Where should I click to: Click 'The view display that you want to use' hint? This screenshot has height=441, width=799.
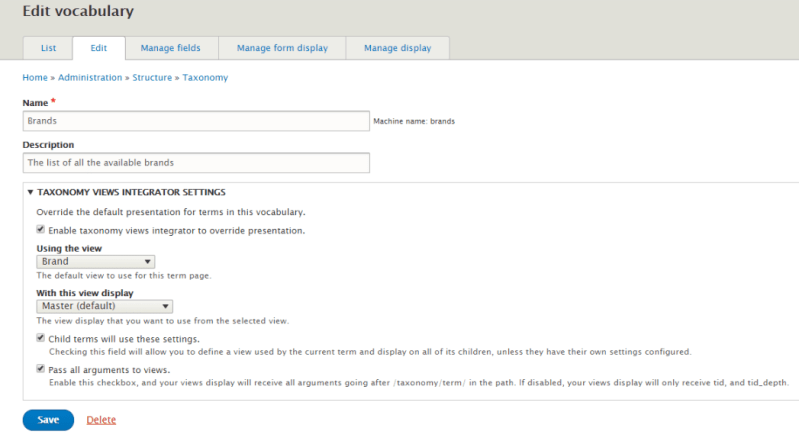click(x=163, y=321)
